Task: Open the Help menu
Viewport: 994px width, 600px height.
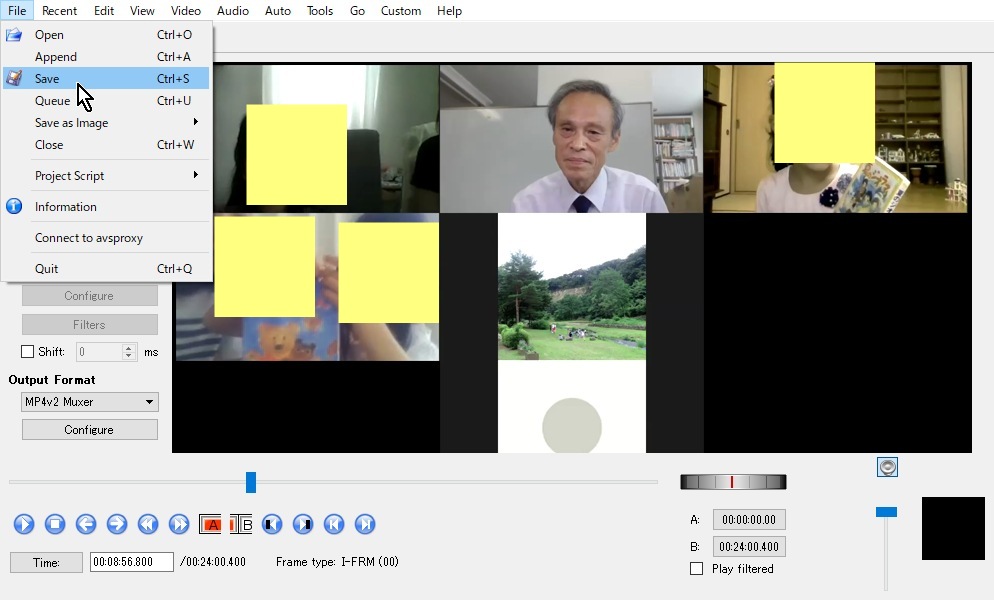Action: [449, 11]
